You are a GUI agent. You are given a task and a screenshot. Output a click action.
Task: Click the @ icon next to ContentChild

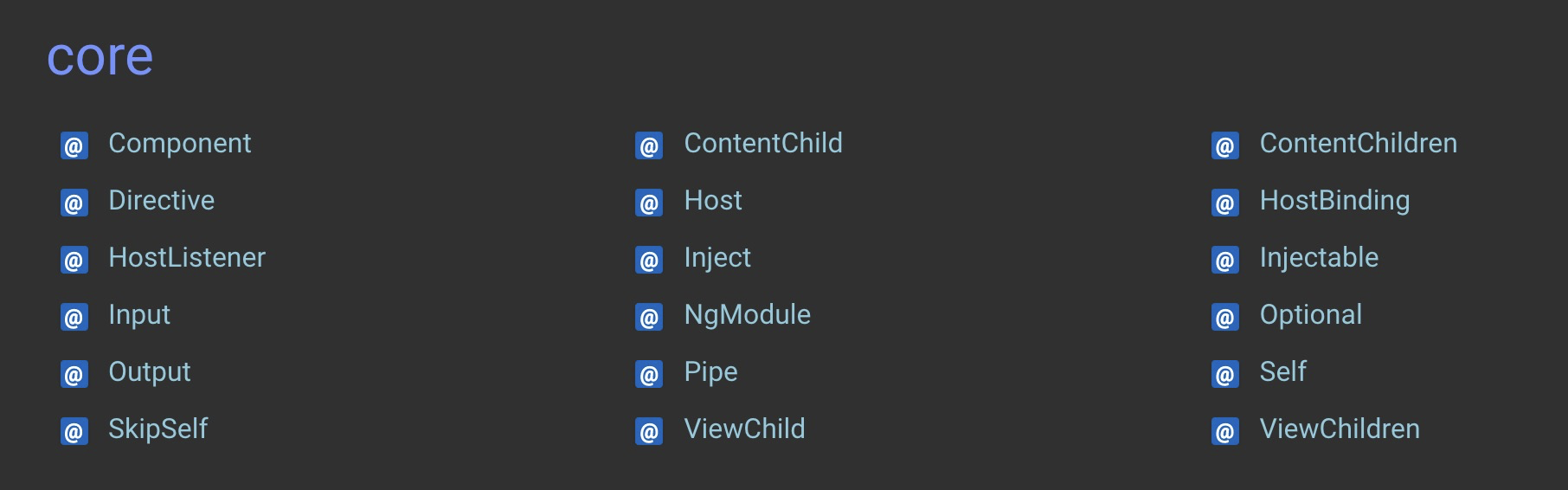coord(649,145)
